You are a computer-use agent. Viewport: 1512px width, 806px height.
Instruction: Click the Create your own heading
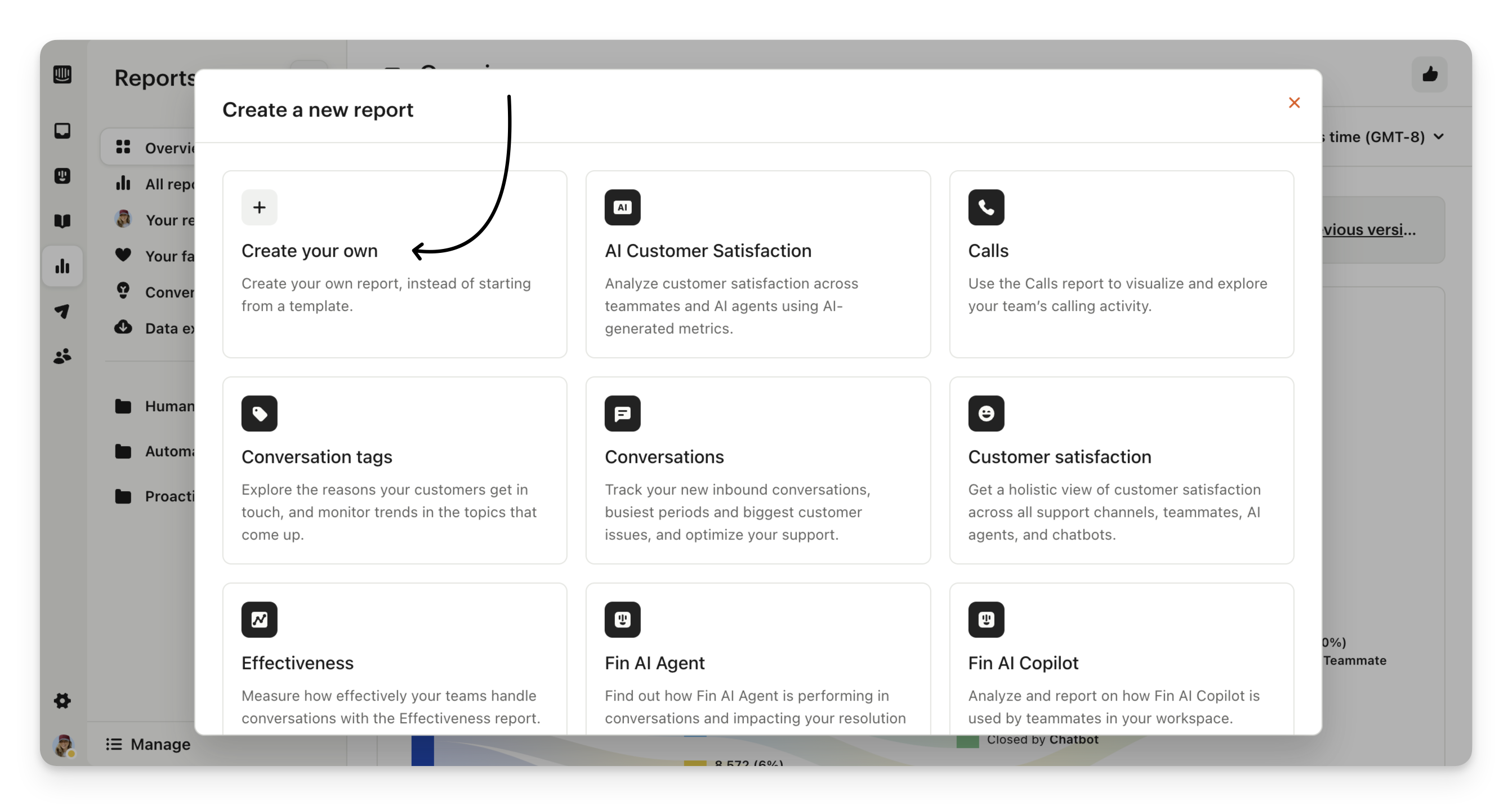point(309,251)
